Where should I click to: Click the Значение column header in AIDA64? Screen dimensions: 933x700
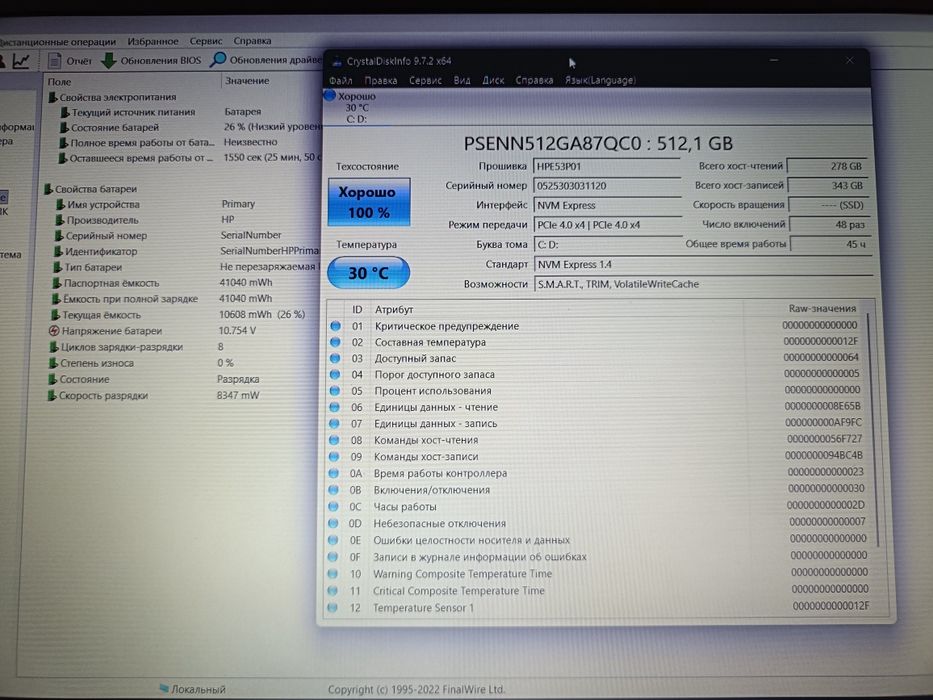(247, 80)
